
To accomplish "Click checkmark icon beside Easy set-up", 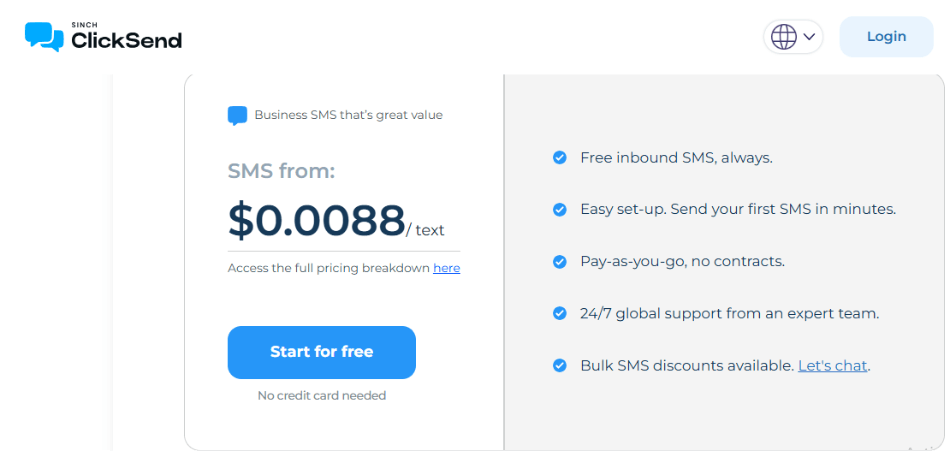I will (560, 209).
